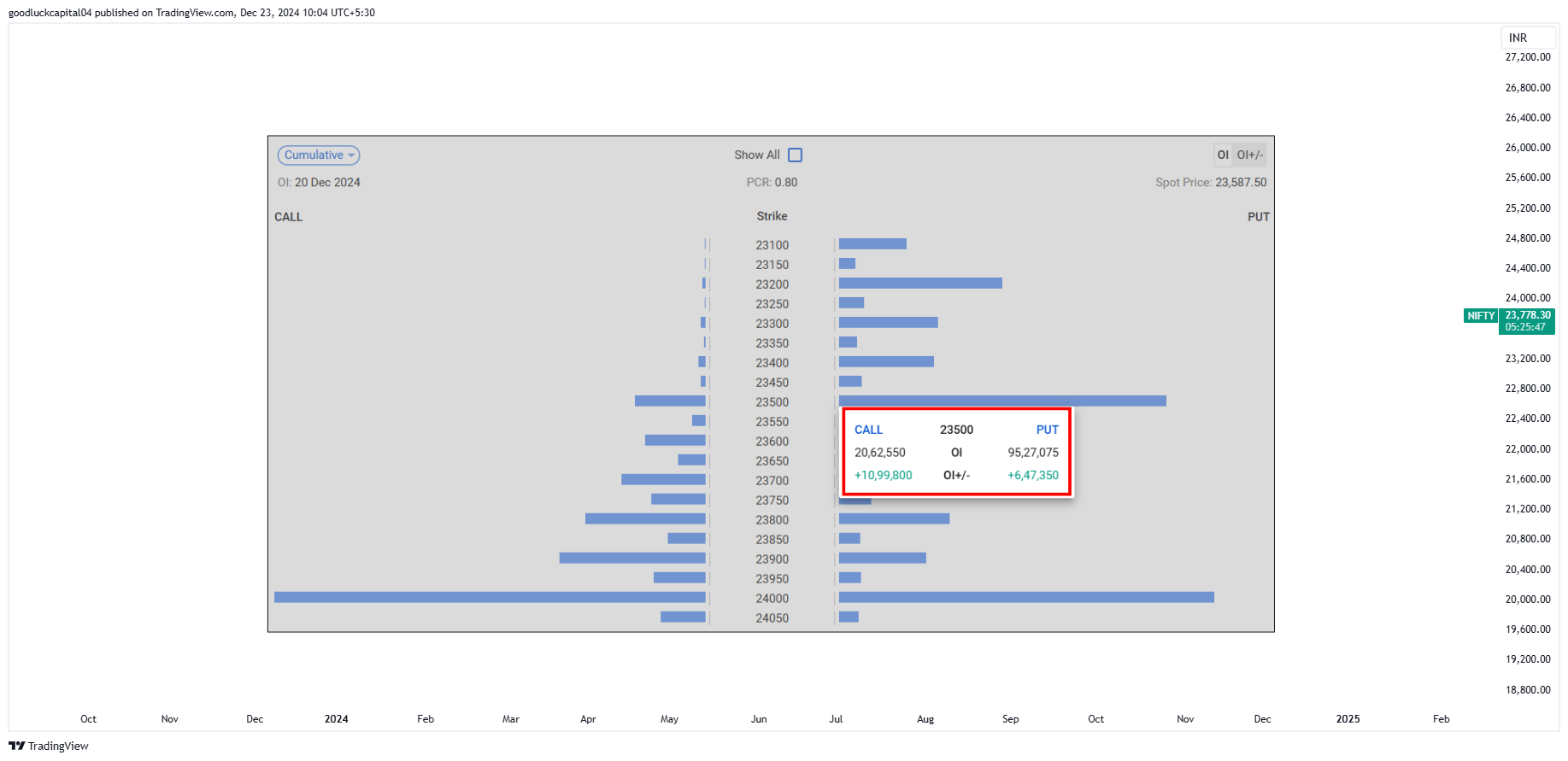This screenshot has width=1568, height=761.
Task: Click strike 23950
Action: 772,579
